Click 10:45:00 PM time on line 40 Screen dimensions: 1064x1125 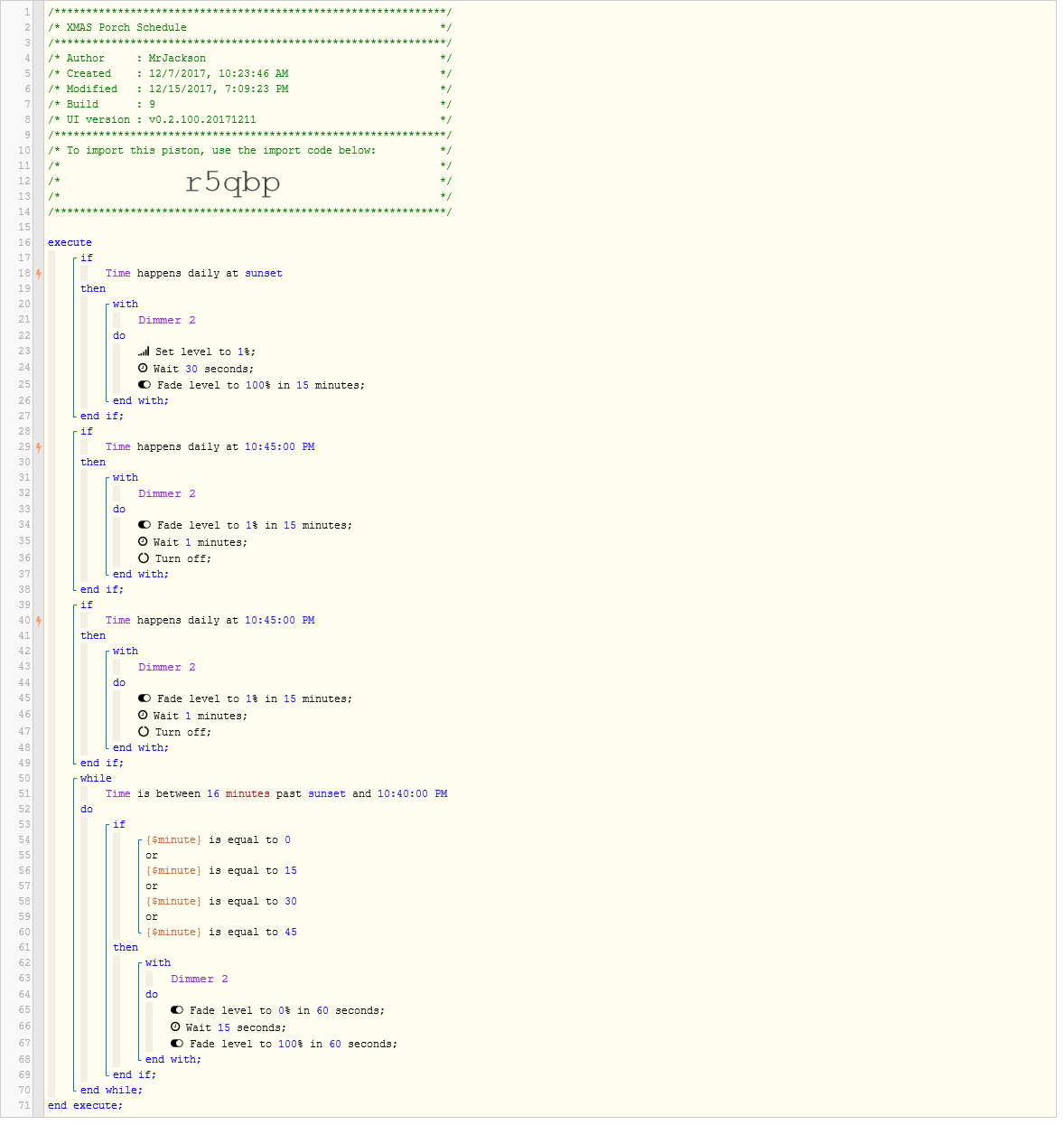(280, 620)
